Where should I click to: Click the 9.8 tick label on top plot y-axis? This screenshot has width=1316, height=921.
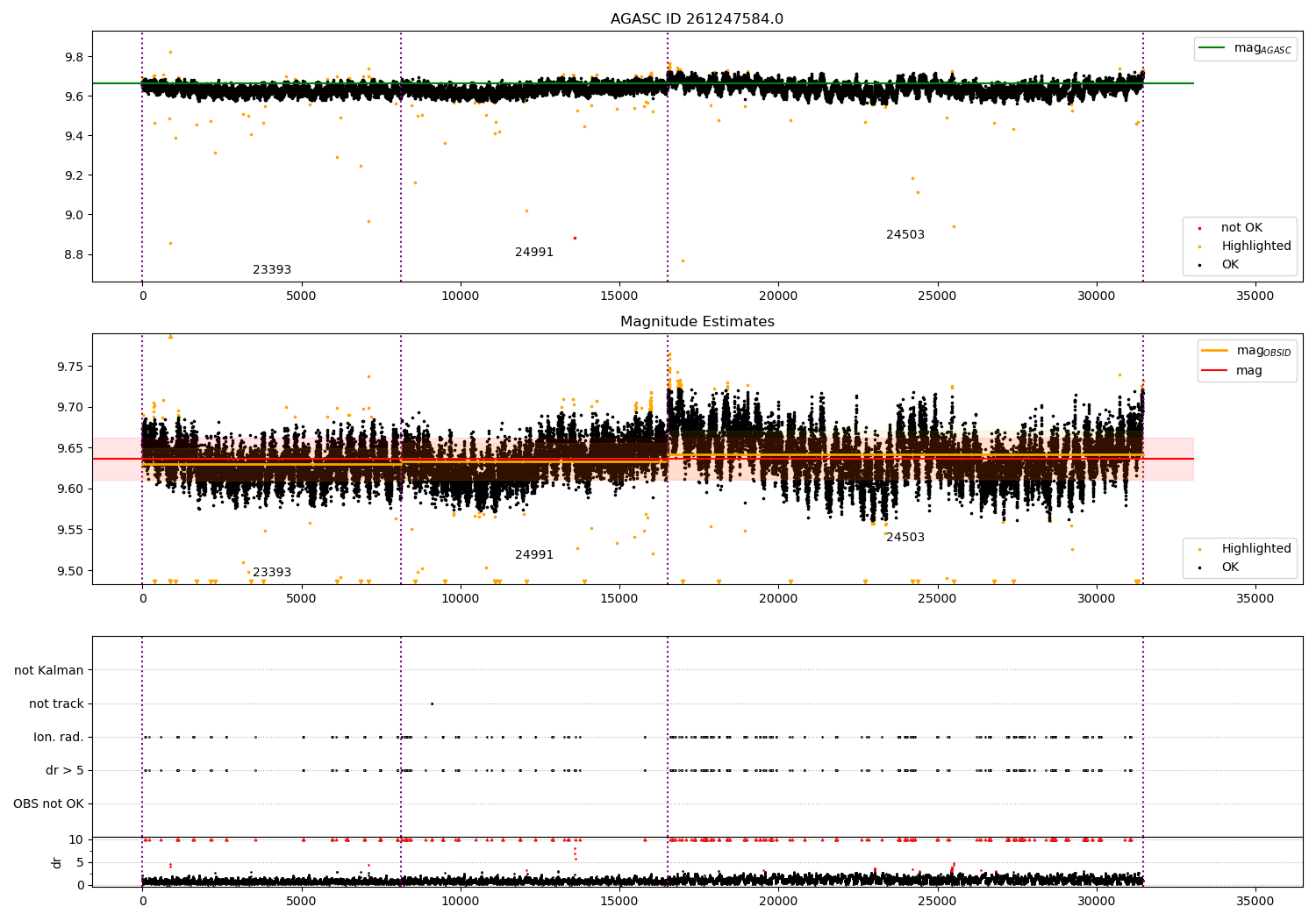pos(74,57)
